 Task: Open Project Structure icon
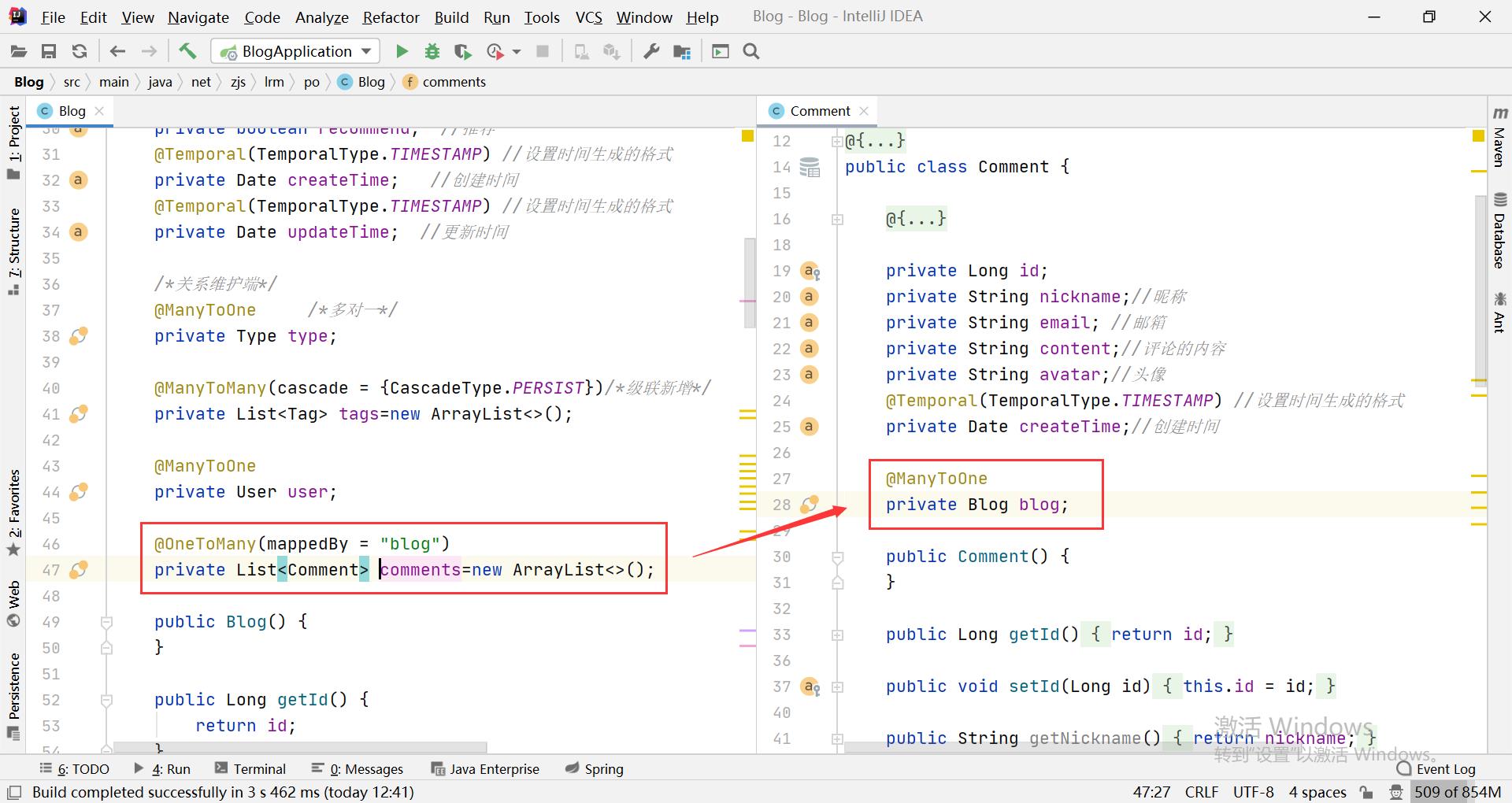(682, 52)
